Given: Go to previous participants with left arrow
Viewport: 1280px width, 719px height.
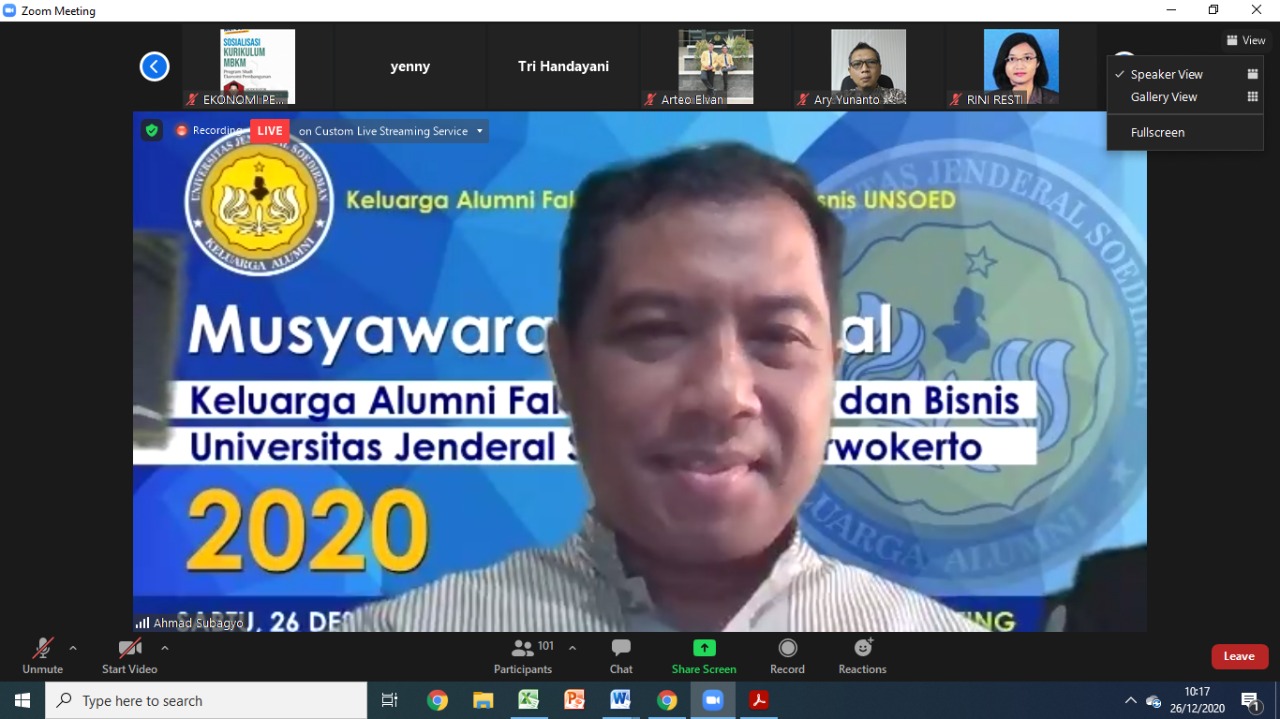Looking at the screenshot, I should (x=154, y=67).
